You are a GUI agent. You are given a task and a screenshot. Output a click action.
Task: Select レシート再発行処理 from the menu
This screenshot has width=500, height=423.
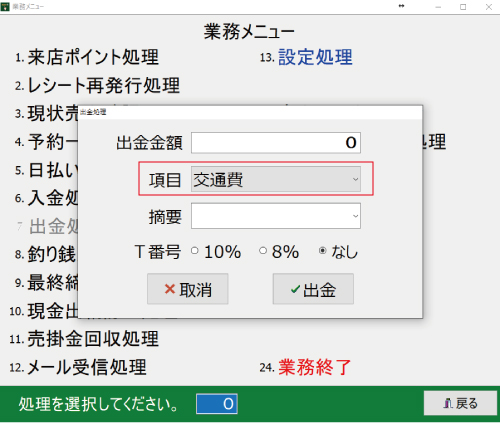(x=104, y=85)
